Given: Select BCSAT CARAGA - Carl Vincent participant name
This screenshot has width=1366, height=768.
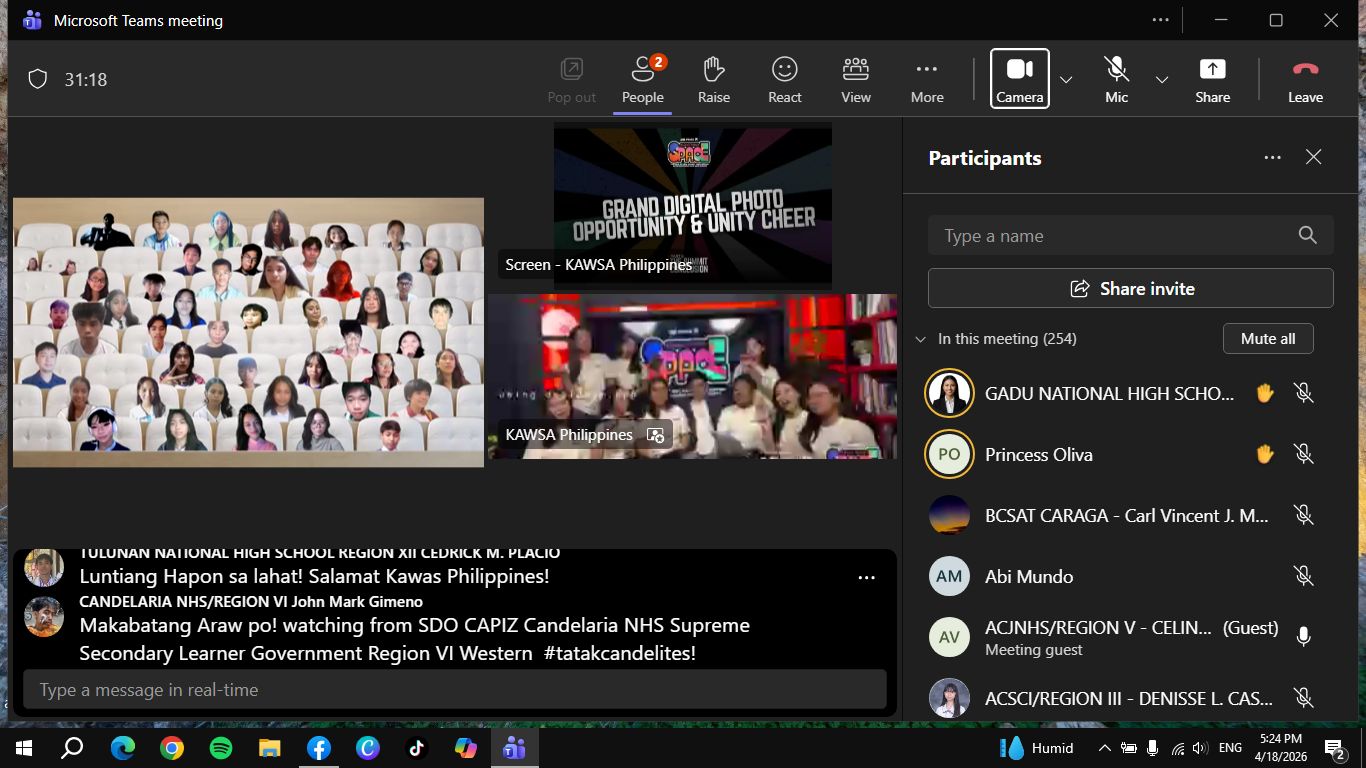Looking at the screenshot, I should (x=1127, y=515).
